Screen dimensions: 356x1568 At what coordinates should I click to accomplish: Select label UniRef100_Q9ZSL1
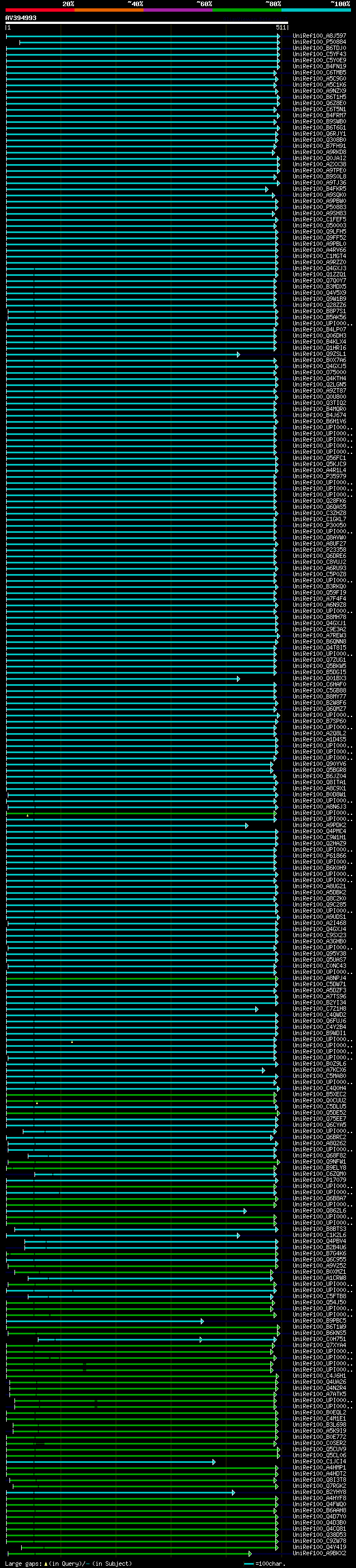coord(319,354)
